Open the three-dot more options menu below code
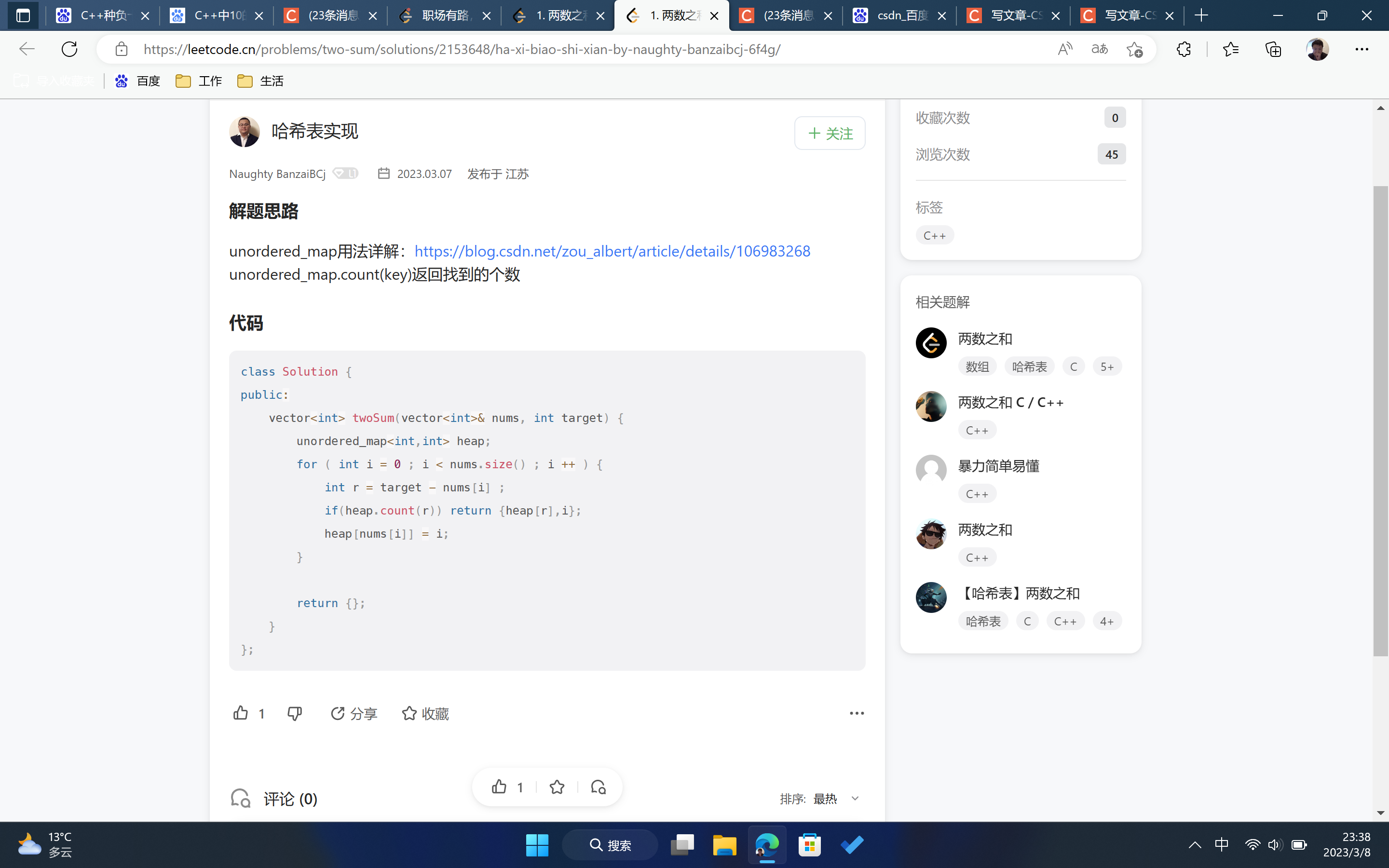 tap(857, 713)
